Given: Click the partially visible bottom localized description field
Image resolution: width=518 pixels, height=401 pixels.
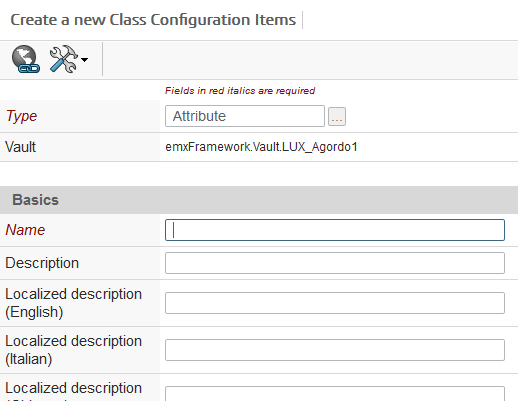Looking at the screenshot, I should (x=335, y=394).
